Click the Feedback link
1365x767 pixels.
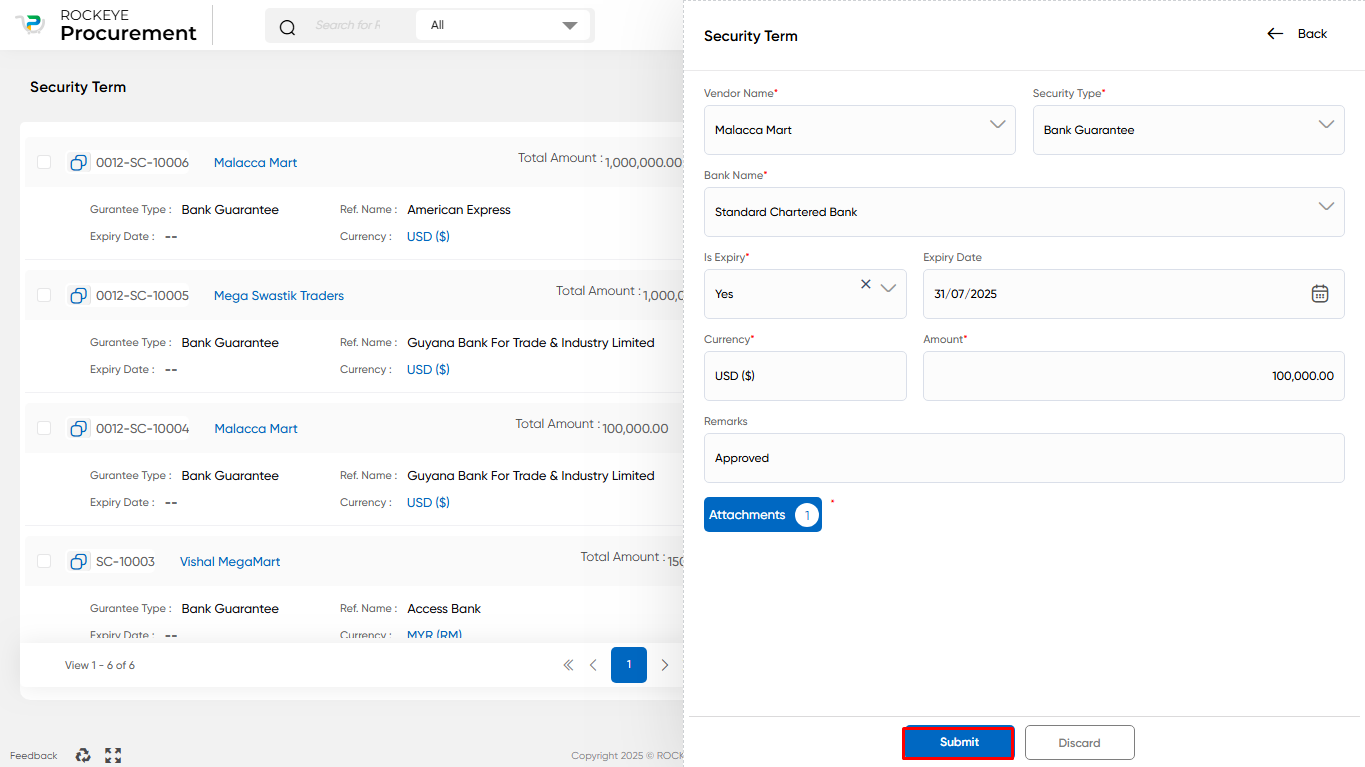tap(34, 756)
